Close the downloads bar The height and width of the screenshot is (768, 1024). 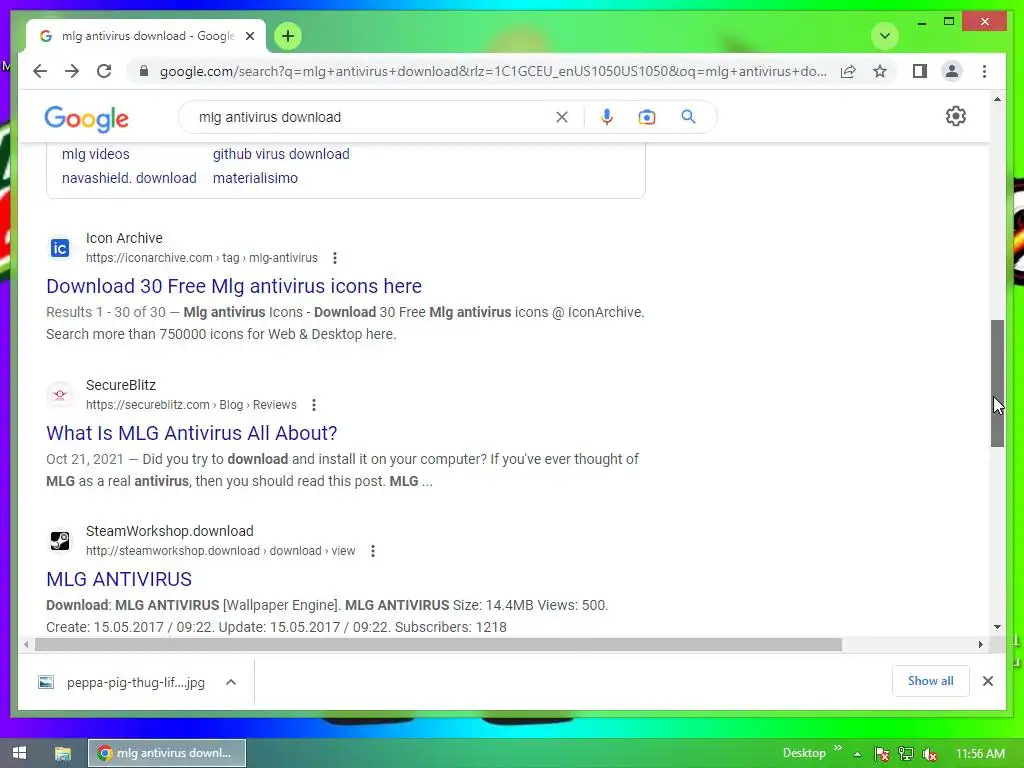988,681
